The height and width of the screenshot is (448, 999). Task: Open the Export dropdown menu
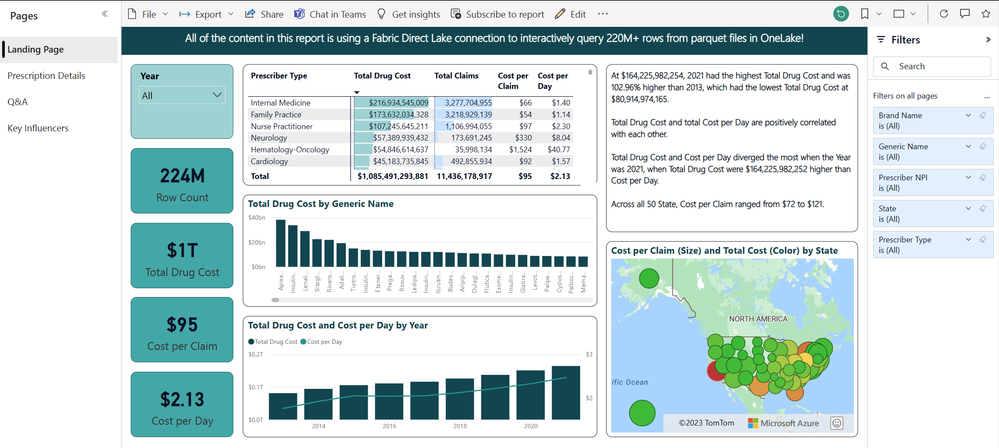coord(206,14)
